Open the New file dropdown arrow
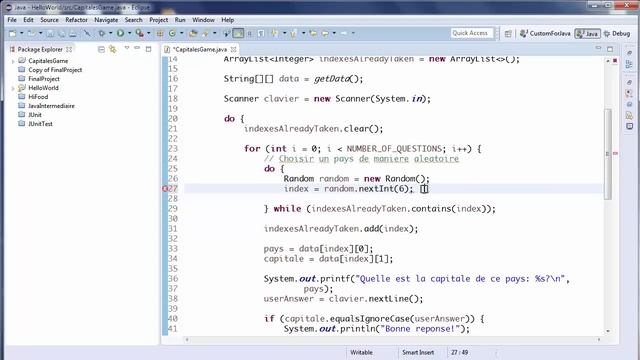The height and width of the screenshot is (360, 640). 21,33
